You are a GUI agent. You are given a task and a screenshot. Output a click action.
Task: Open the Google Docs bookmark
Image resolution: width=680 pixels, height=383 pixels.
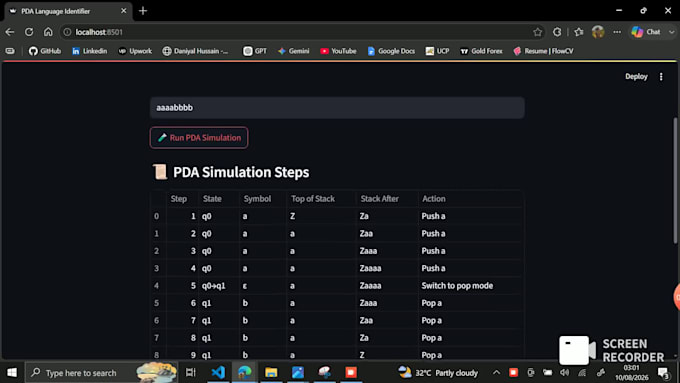(x=391, y=51)
